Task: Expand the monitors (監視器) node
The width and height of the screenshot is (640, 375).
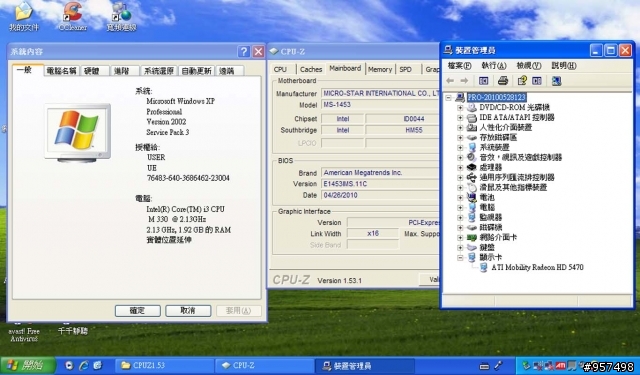Action: (460, 217)
